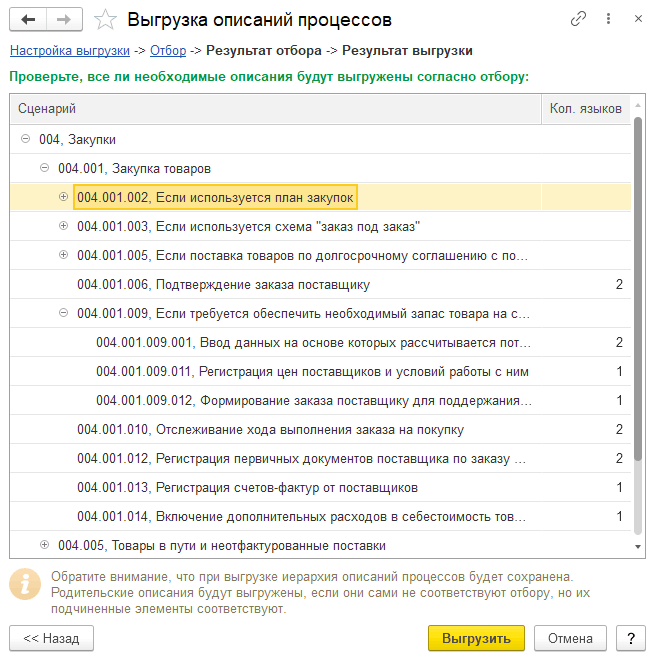Select row 004.001.009.011 Регистрация цен поставщиков
Viewport: 660px width, 663px height.
[320, 372]
